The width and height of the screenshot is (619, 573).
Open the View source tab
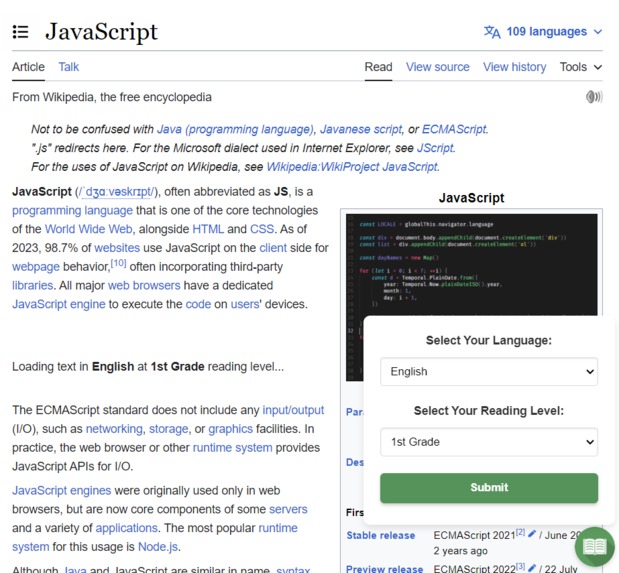pos(437,67)
